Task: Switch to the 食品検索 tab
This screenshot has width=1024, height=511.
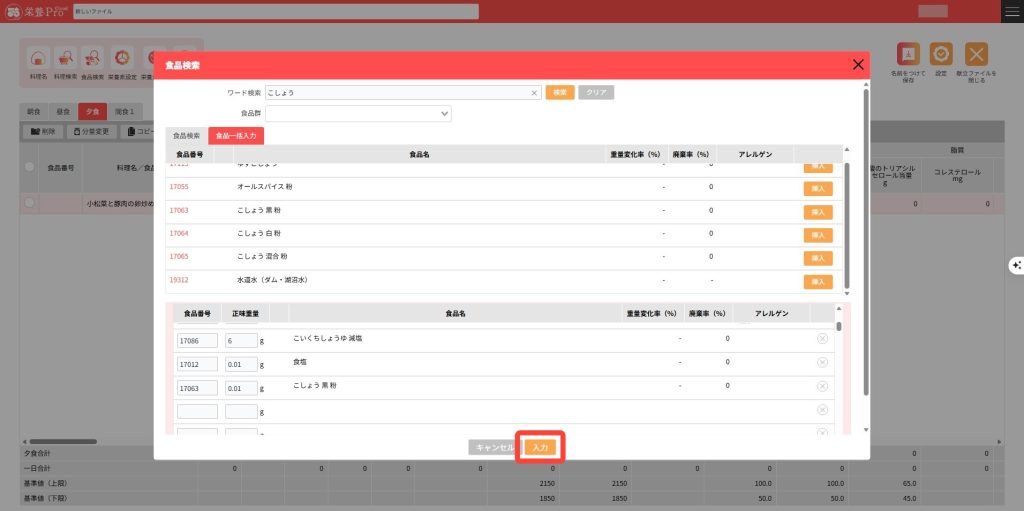Action: (x=186, y=135)
